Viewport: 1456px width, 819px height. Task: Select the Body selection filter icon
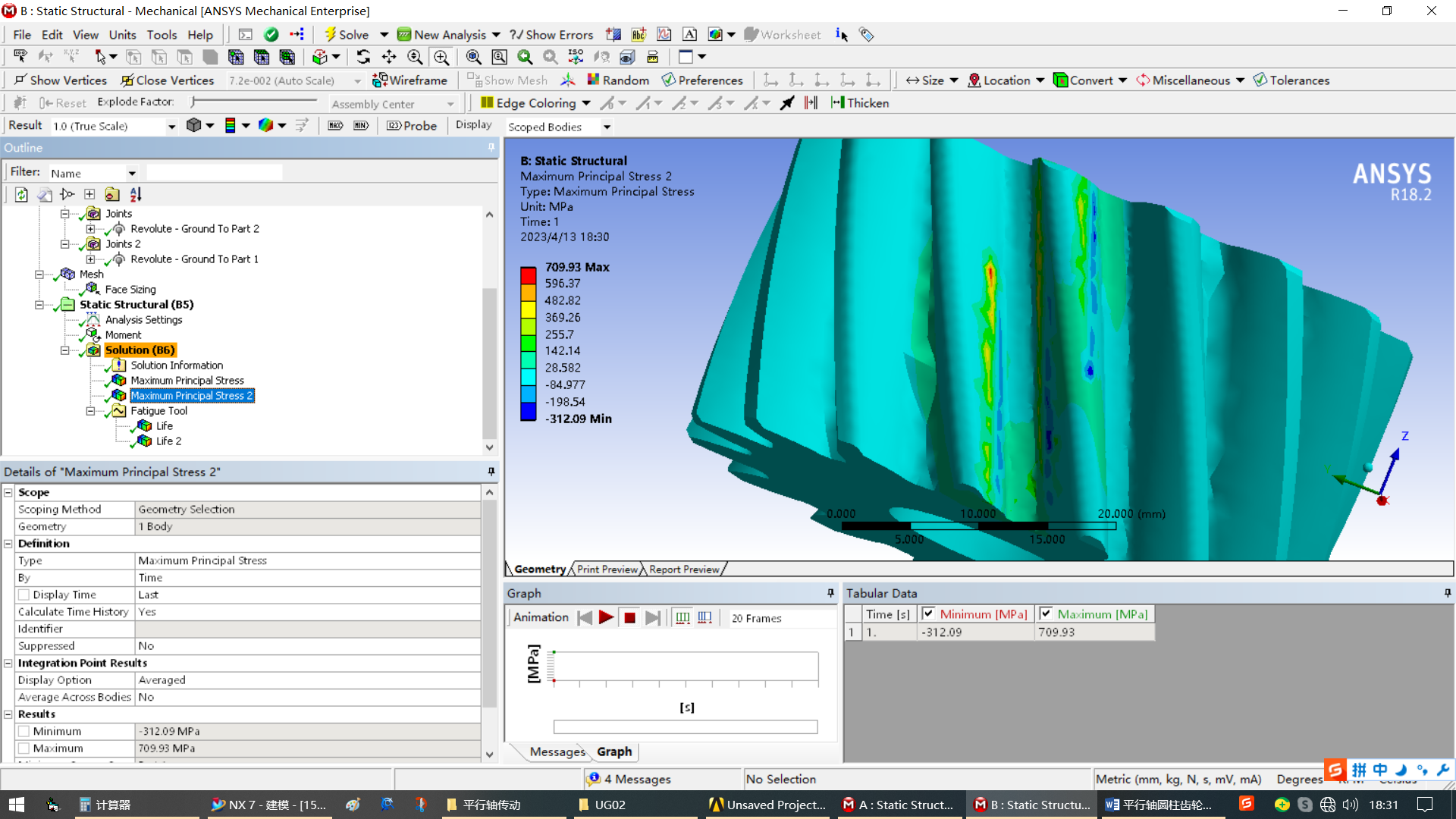pyautogui.click(x=210, y=57)
